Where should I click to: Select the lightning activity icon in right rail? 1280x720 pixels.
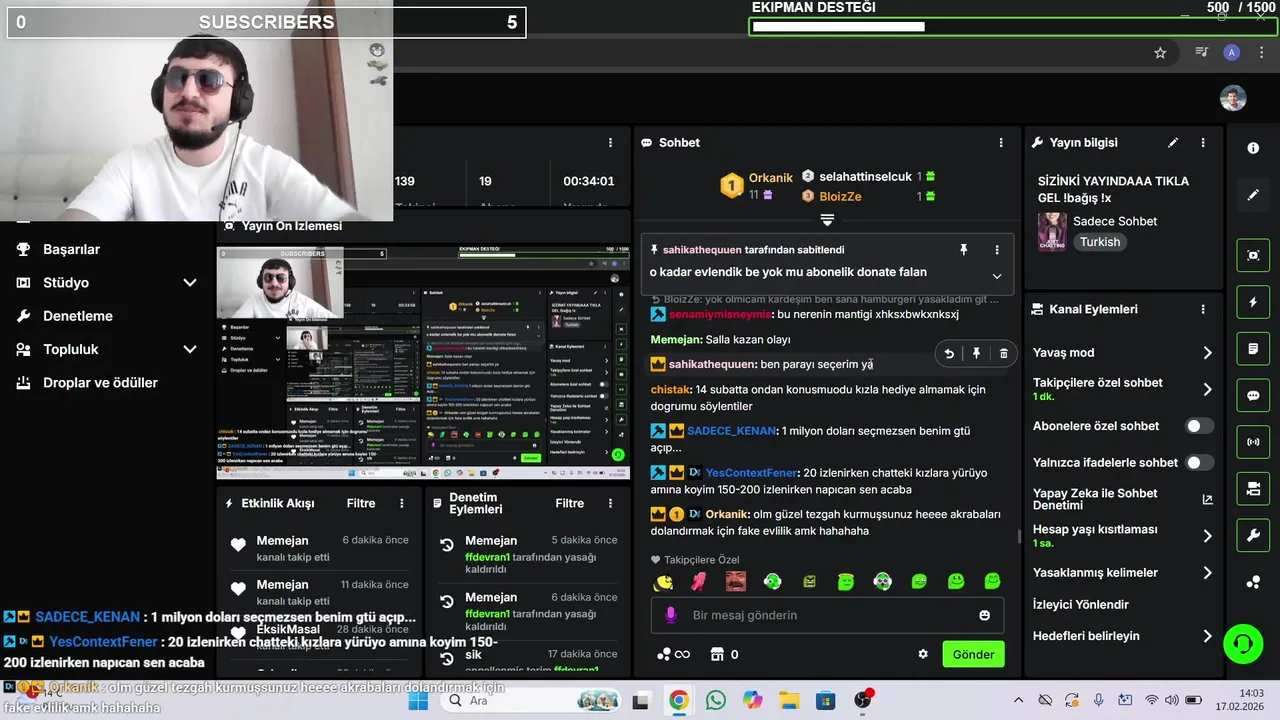[1253, 302]
